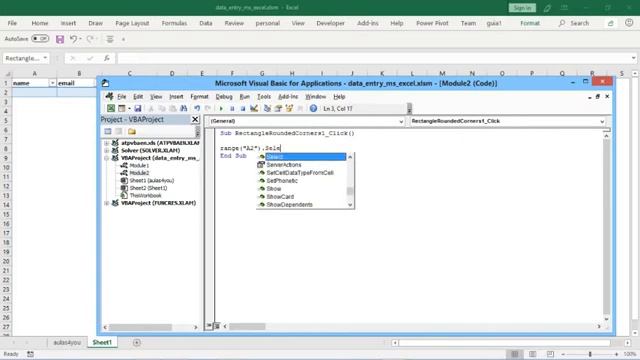The width and height of the screenshot is (640, 360).
Task: Click View Code icon in Project panel
Action: [108, 131]
